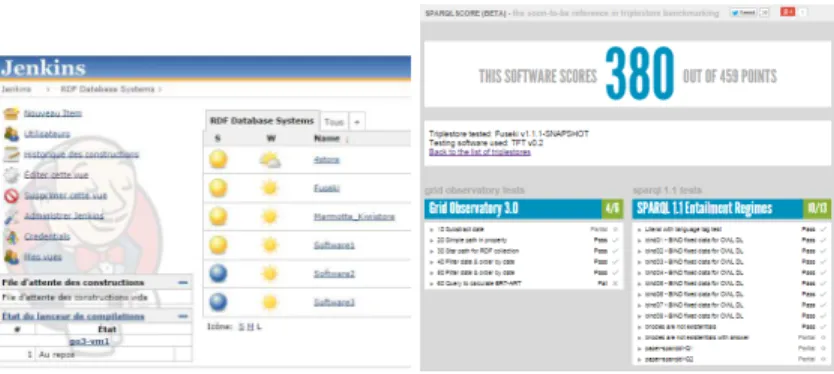
Task: Open the Administrer Jenkins link
Action: coord(64,216)
